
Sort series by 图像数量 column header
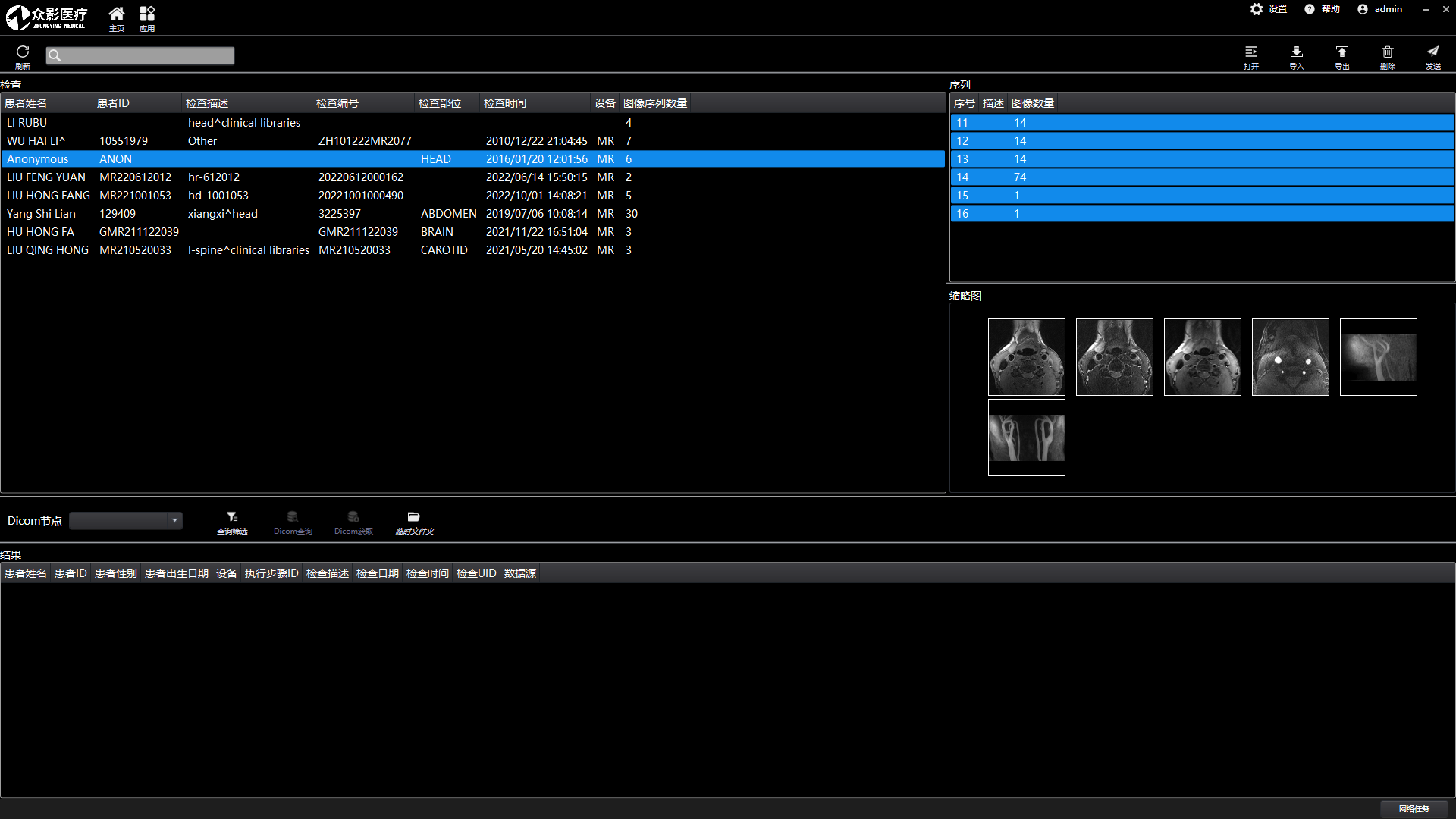click(1033, 103)
